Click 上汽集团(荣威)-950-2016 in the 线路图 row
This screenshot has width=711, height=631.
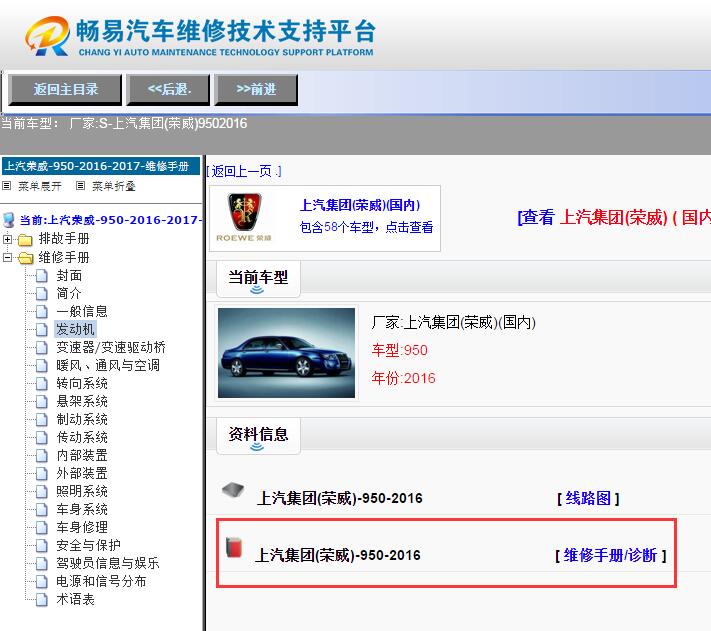(x=340, y=498)
